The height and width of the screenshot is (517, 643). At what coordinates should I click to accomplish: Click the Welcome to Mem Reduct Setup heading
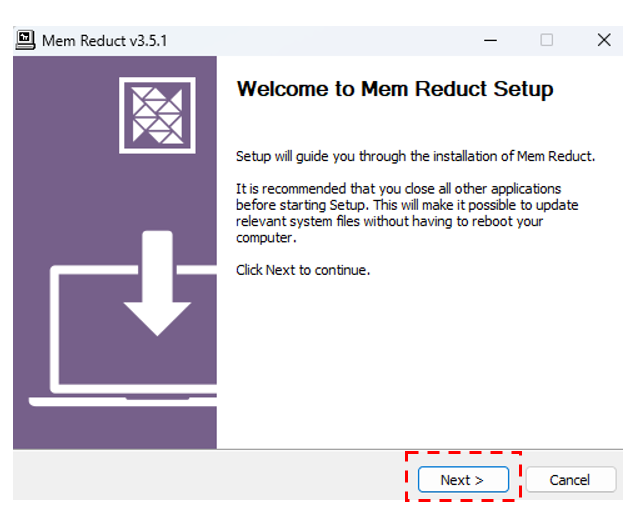[x=395, y=89]
